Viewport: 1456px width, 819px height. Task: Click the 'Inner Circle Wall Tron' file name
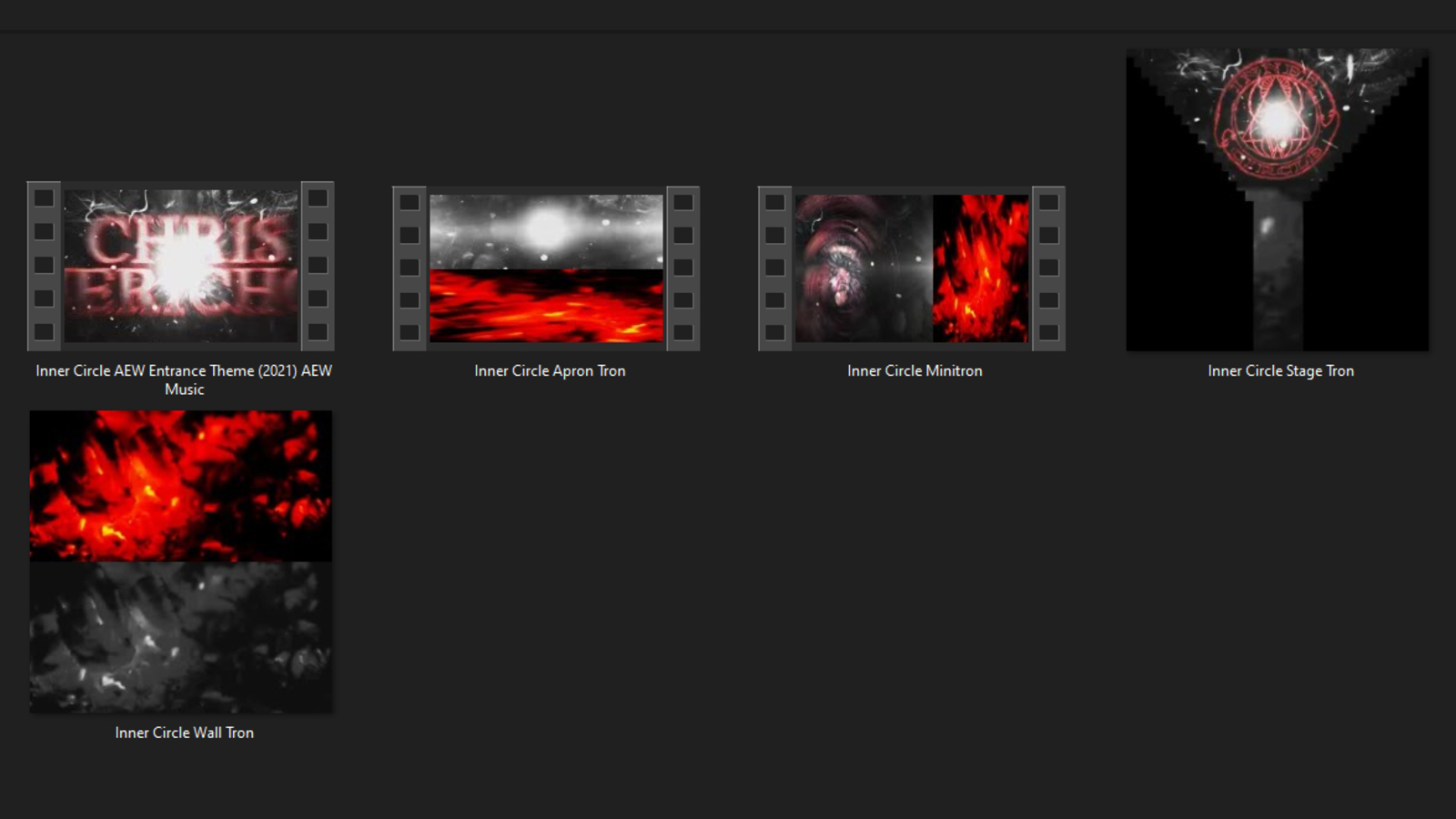coord(184,733)
